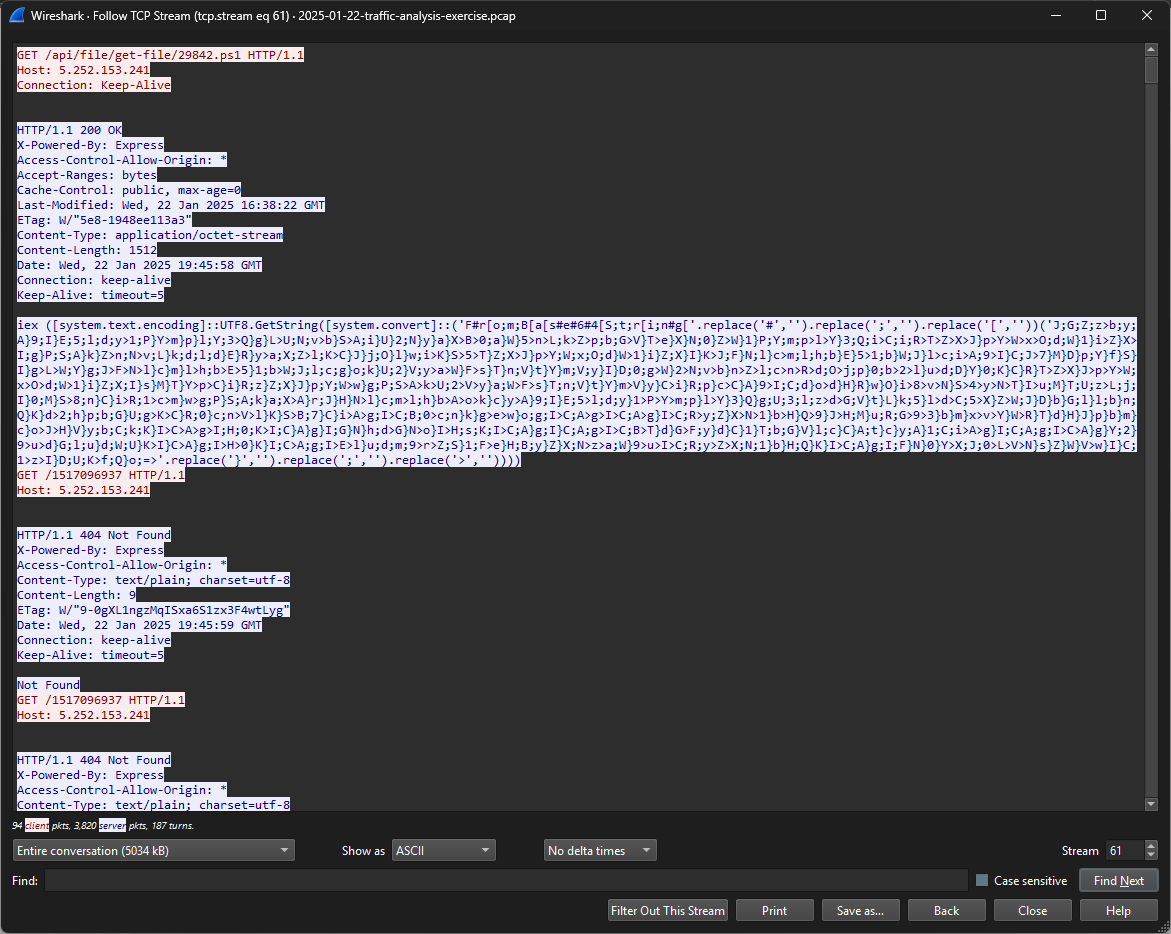Minimize the Follow TCP Stream window
Viewport: 1171px width, 934px height.
pyautogui.click(x=1055, y=16)
